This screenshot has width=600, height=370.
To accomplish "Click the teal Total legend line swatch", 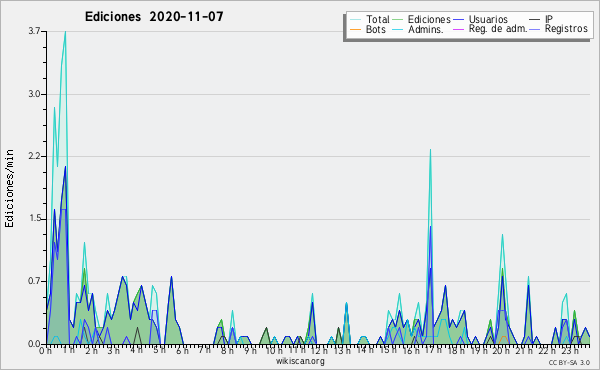I will (355, 20).
